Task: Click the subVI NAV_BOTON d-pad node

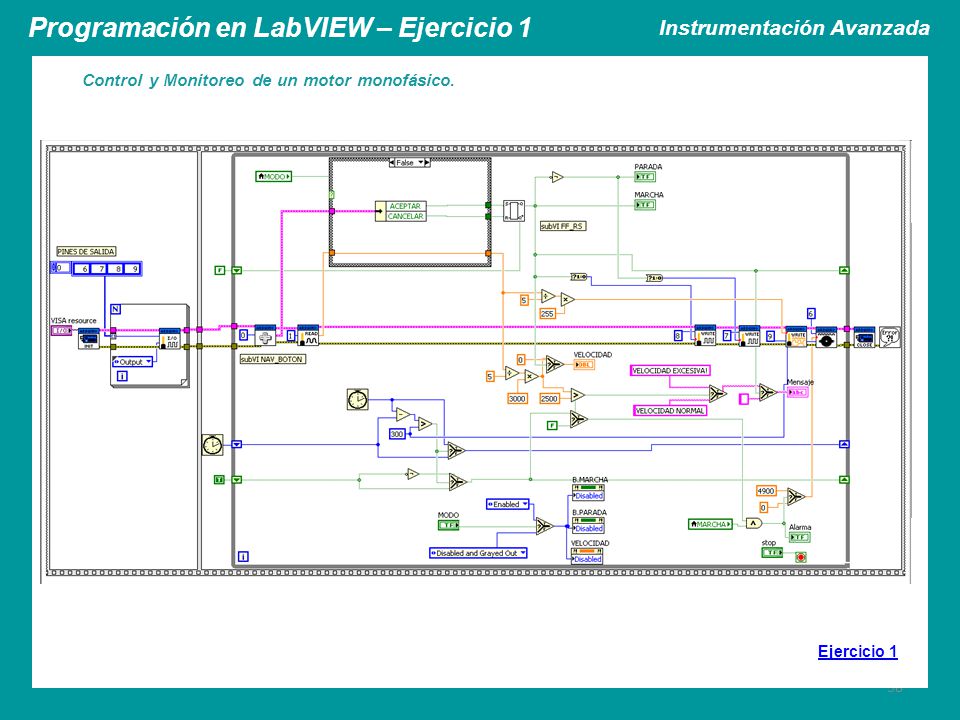Action: (265, 336)
